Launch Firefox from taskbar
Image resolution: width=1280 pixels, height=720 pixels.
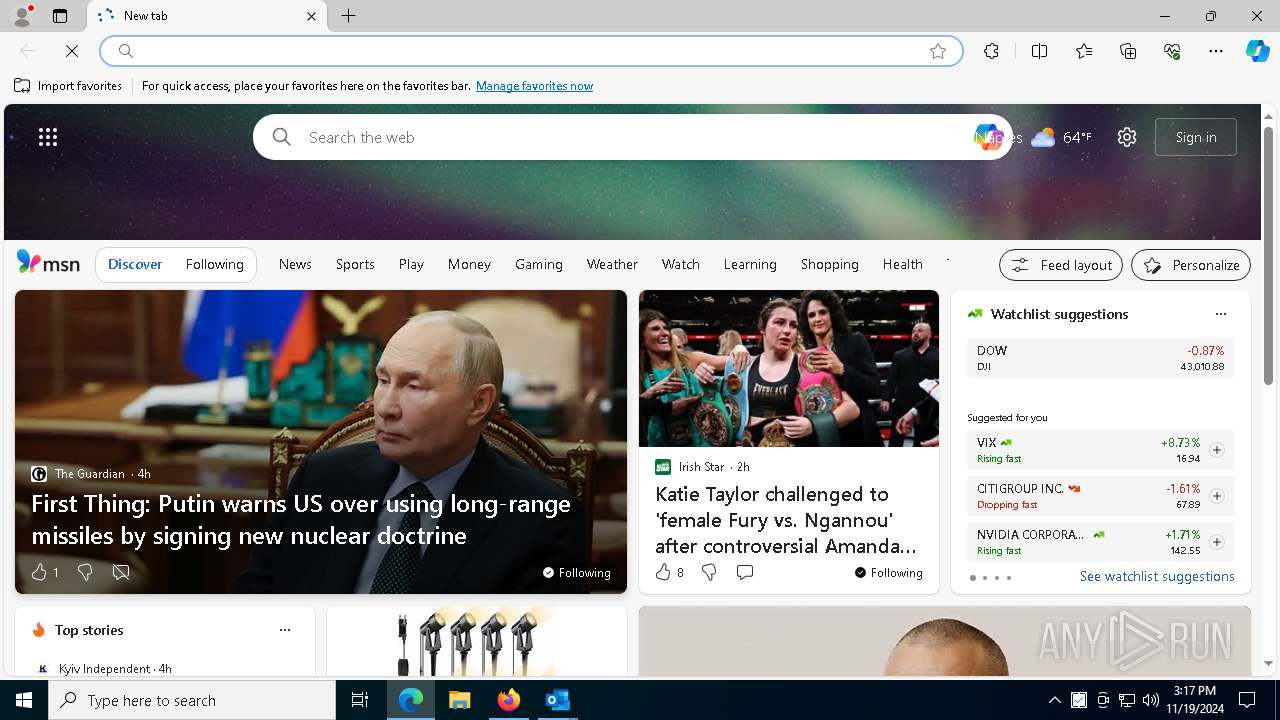click(509, 700)
